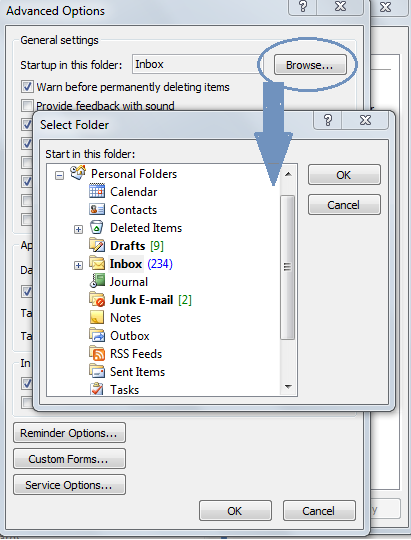Select Tasks in the folder tree
The height and width of the screenshot is (540, 411).
(x=124, y=390)
